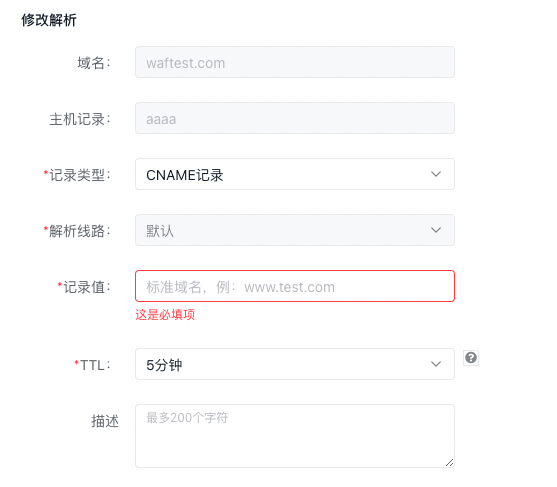Image resolution: width=557 pixels, height=487 pixels.
Task: Focus the 记录值 input with www.test.com placeholder
Action: (295, 286)
